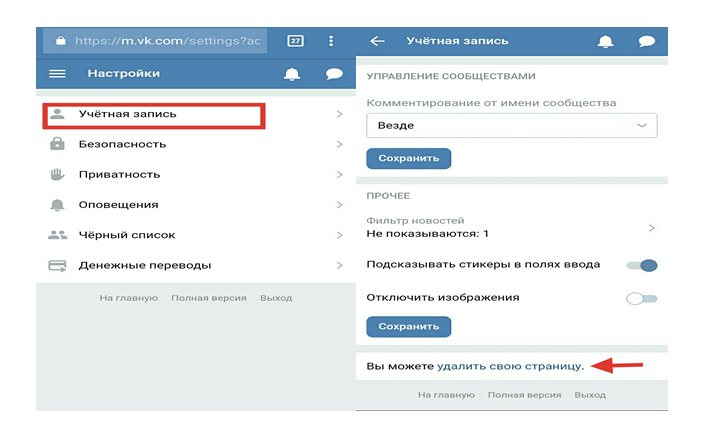Click the card icon of Денежные переводы
705x440 pixels.
[x=57, y=266]
